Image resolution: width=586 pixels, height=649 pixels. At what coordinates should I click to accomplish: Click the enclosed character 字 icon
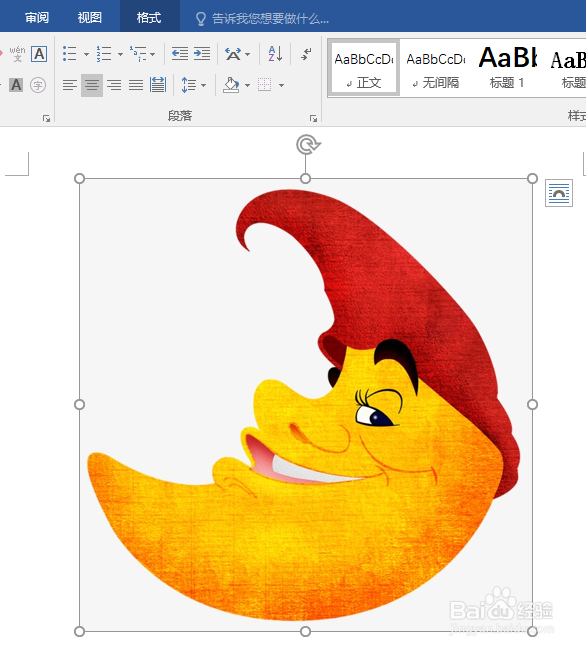(38, 85)
